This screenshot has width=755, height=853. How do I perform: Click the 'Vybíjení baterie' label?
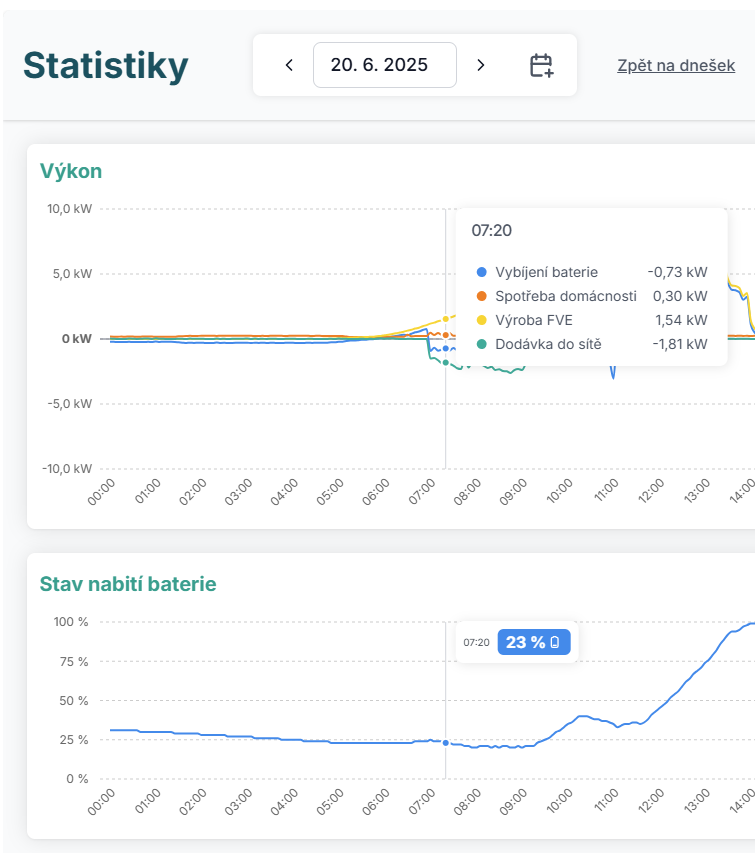click(x=546, y=272)
